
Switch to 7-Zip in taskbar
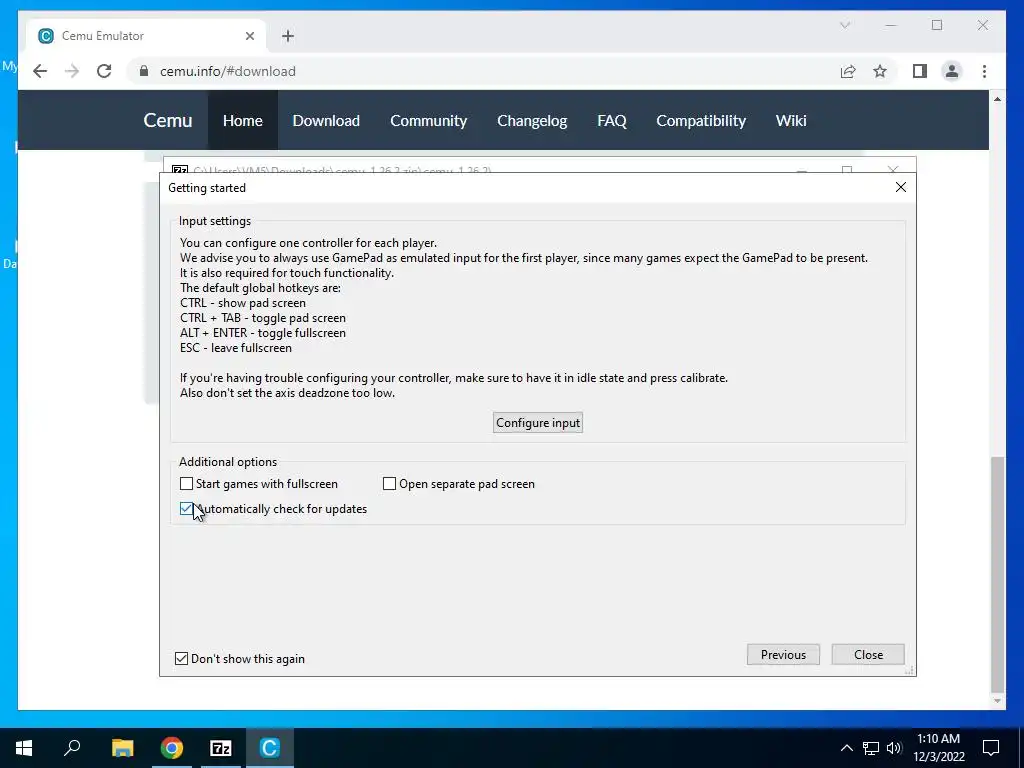[x=221, y=748]
